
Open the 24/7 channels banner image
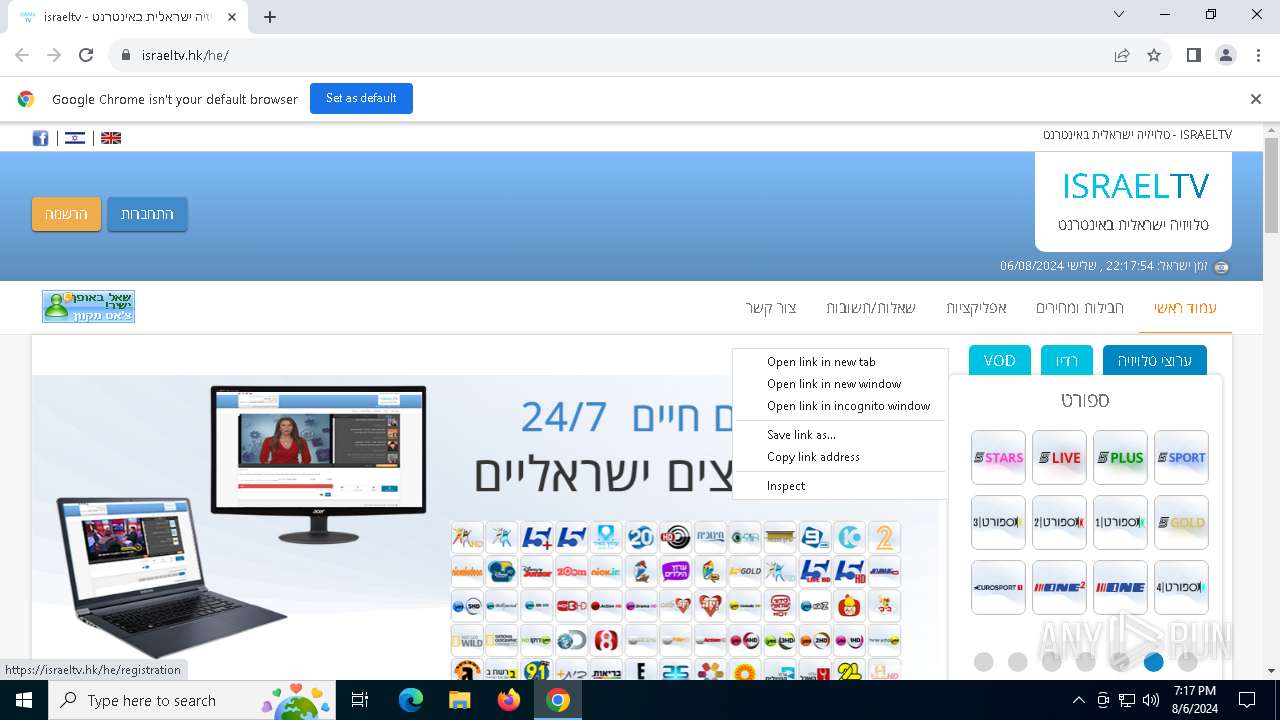coord(485,527)
